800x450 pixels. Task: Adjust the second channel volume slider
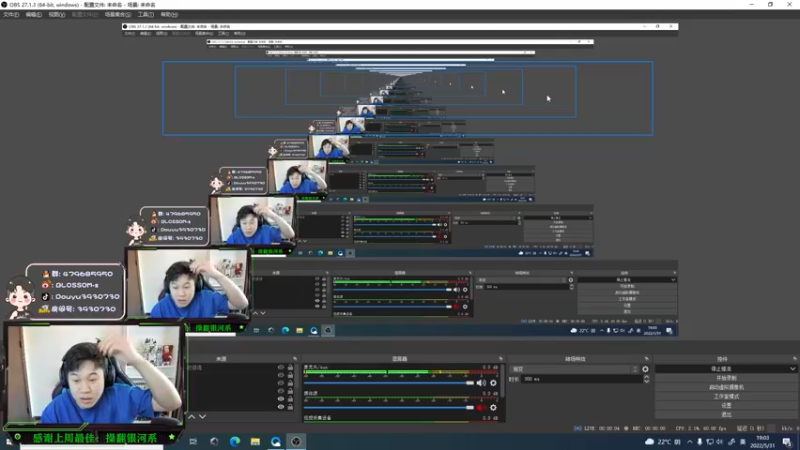tap(389, 408)
